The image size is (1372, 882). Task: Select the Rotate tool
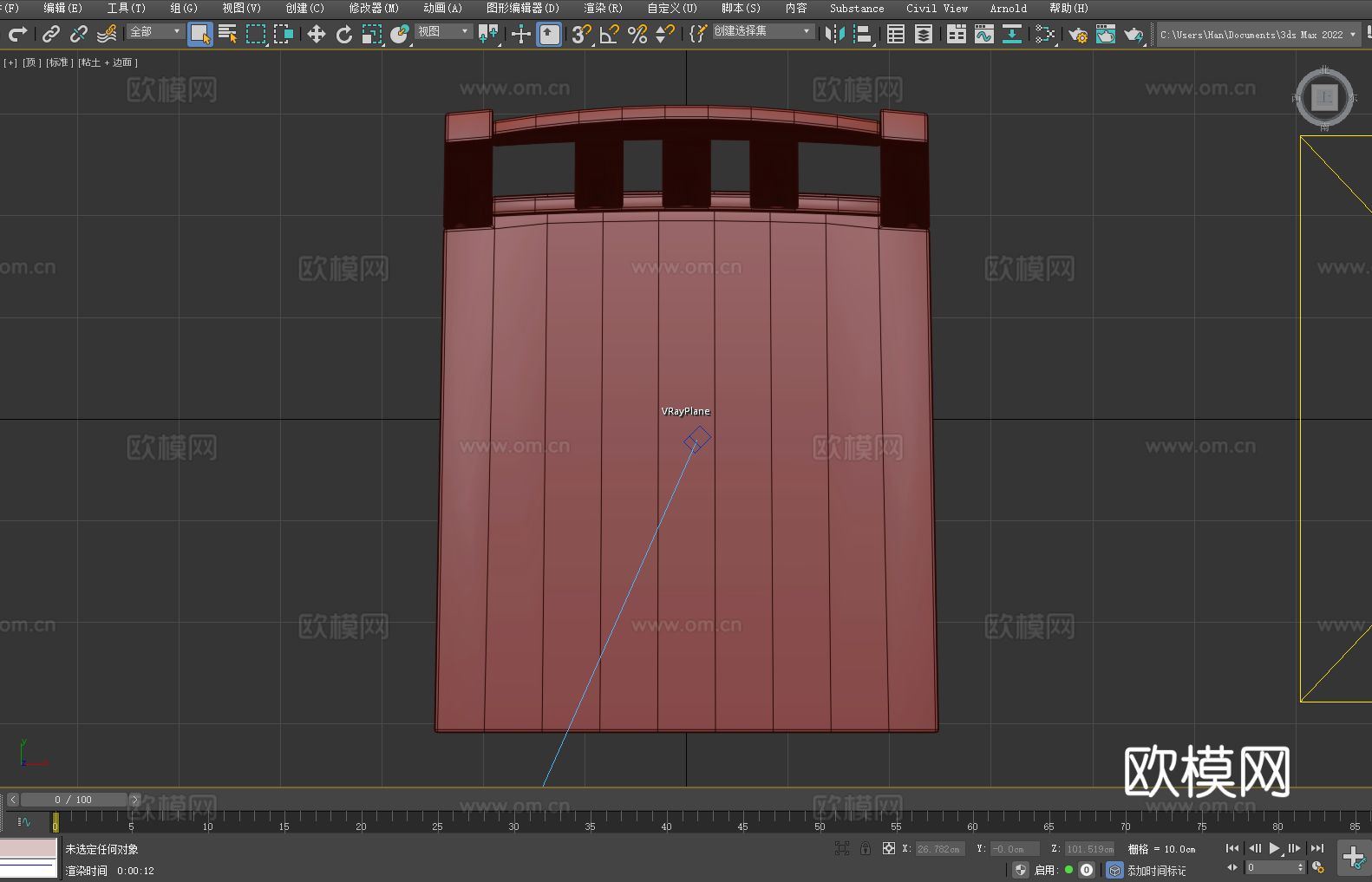coord(344,35)
